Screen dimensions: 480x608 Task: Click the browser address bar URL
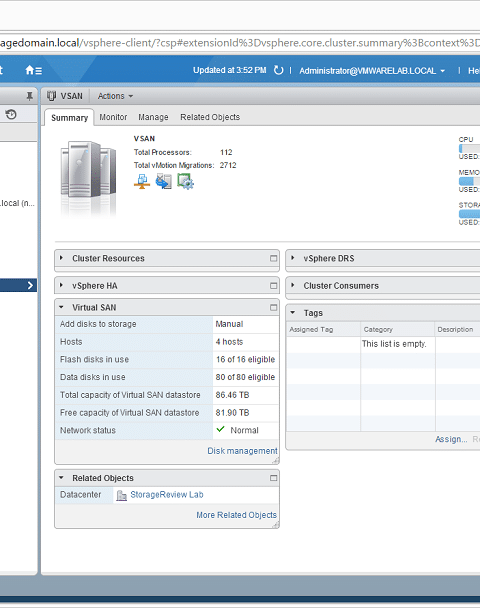(240, 43)
